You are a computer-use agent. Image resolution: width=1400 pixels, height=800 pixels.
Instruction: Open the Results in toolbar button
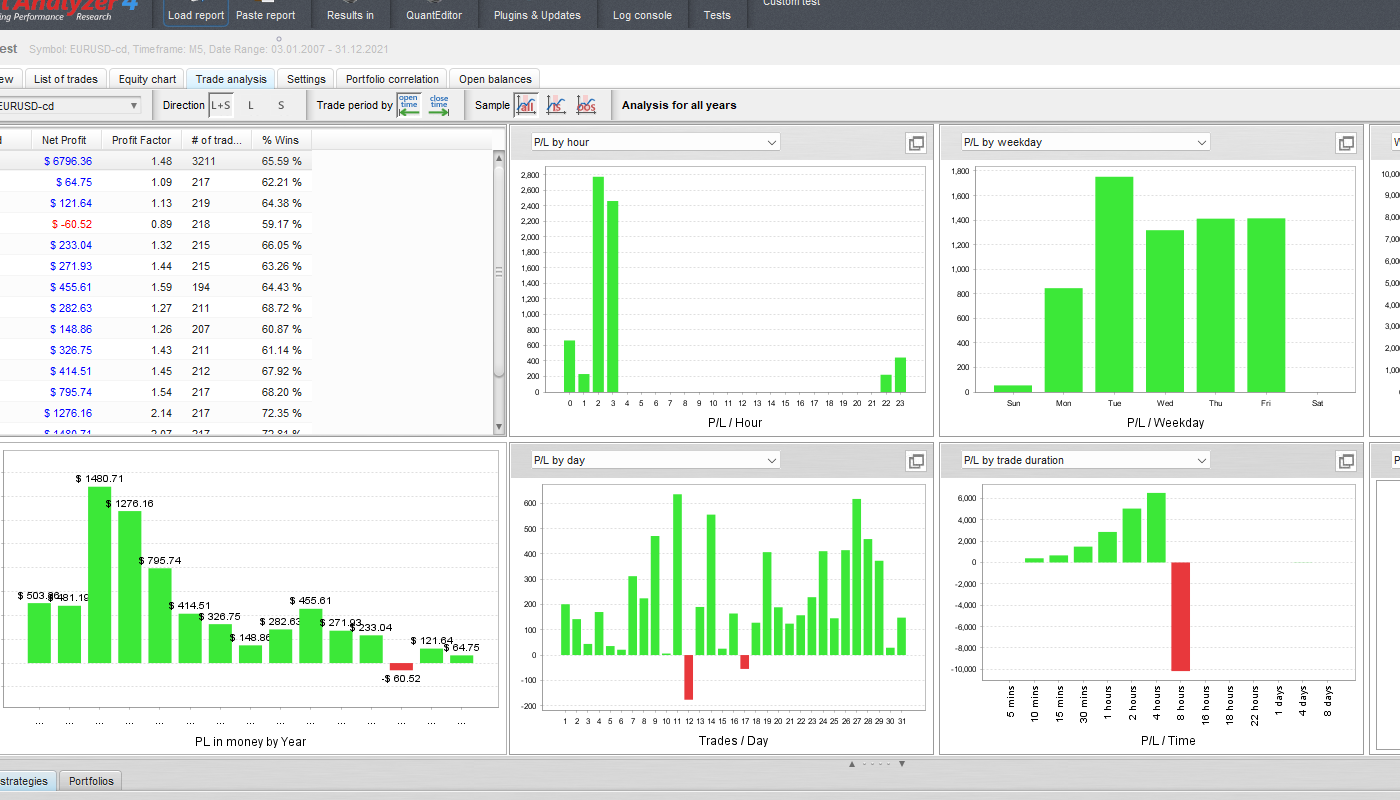coord(350,15)
